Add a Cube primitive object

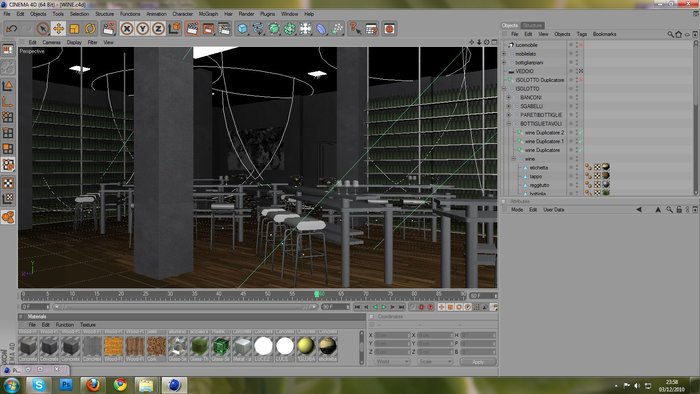[x=242, y=29]
